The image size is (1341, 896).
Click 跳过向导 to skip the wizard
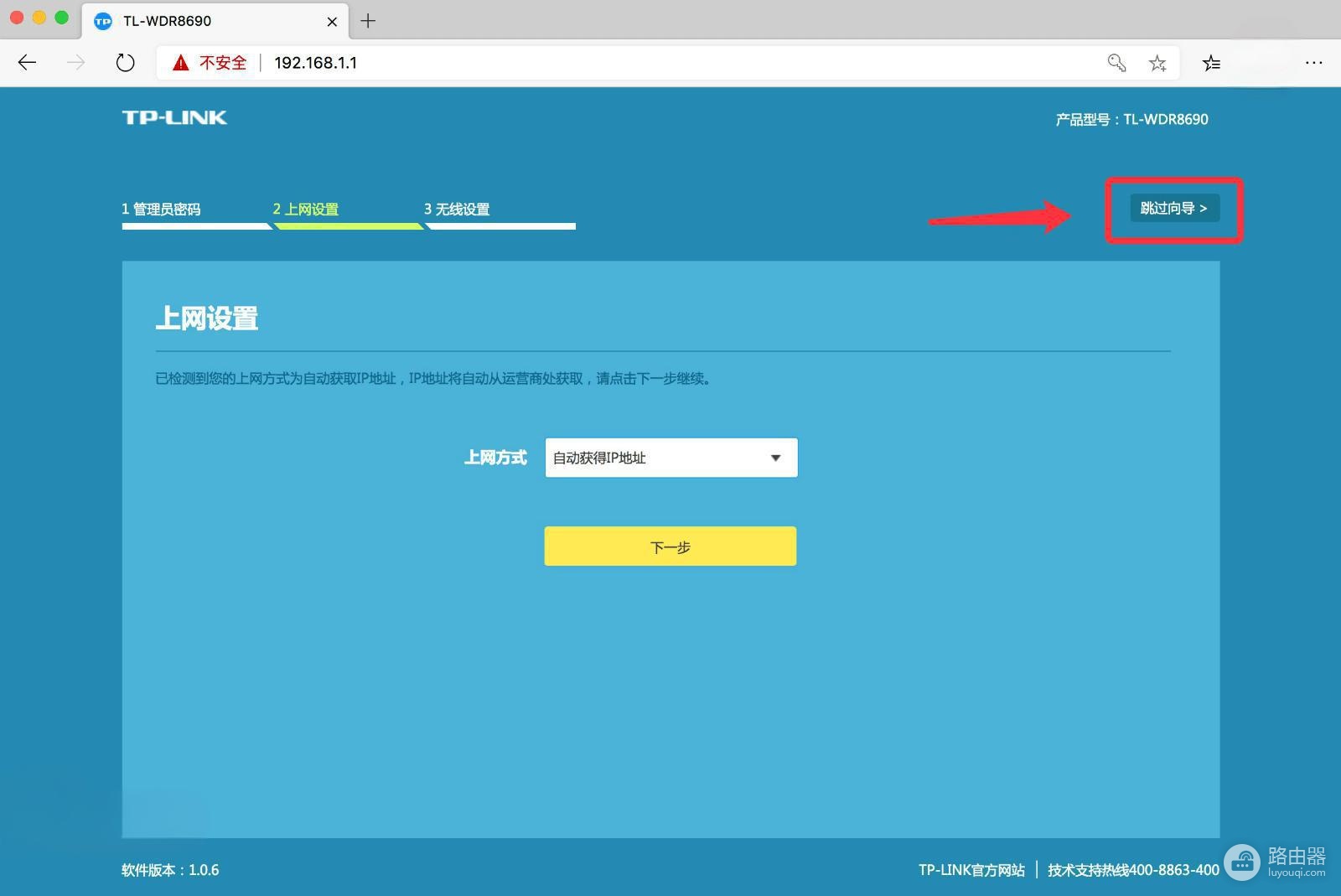[1174, 208]
